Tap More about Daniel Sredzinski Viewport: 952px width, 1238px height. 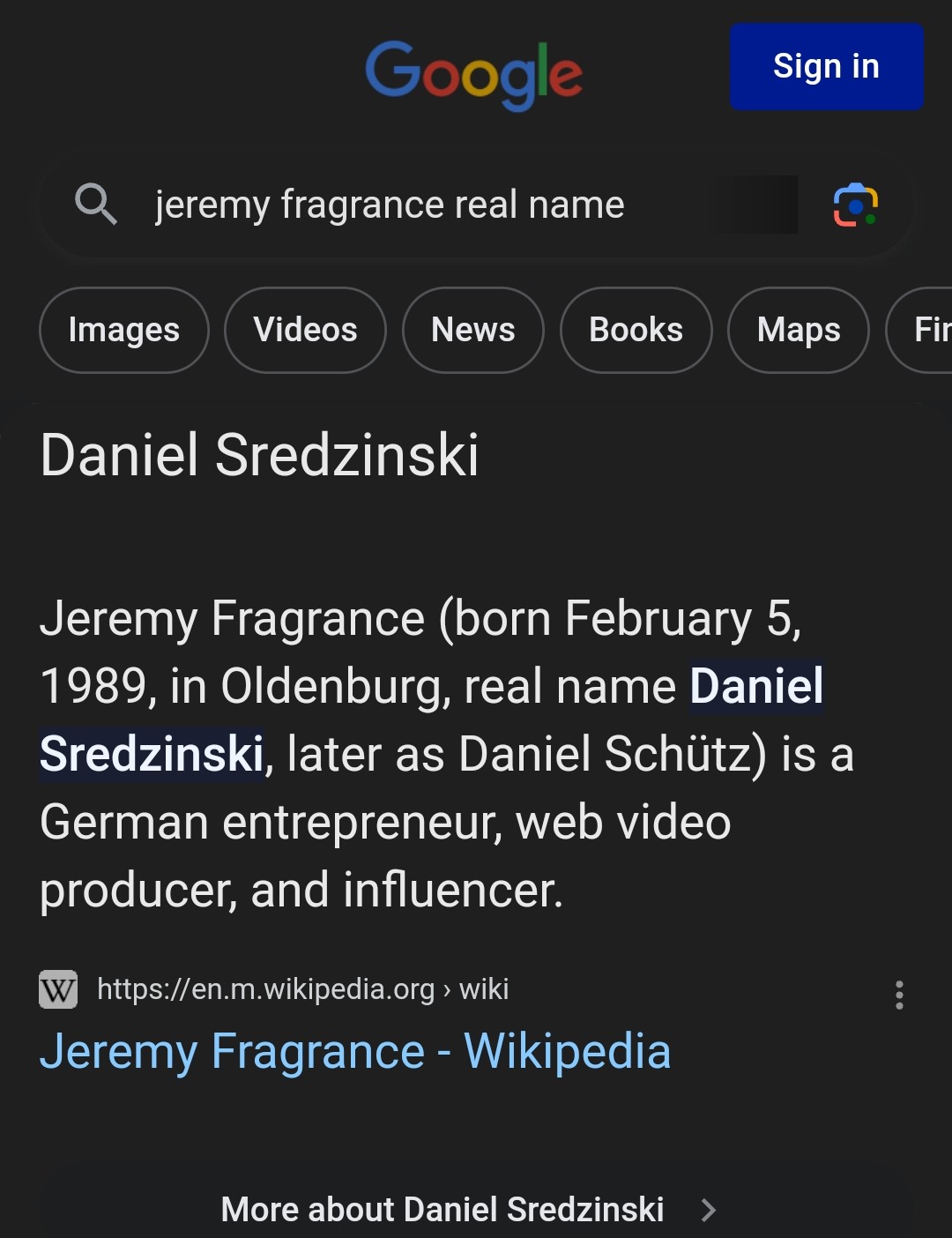point(442,1209)
